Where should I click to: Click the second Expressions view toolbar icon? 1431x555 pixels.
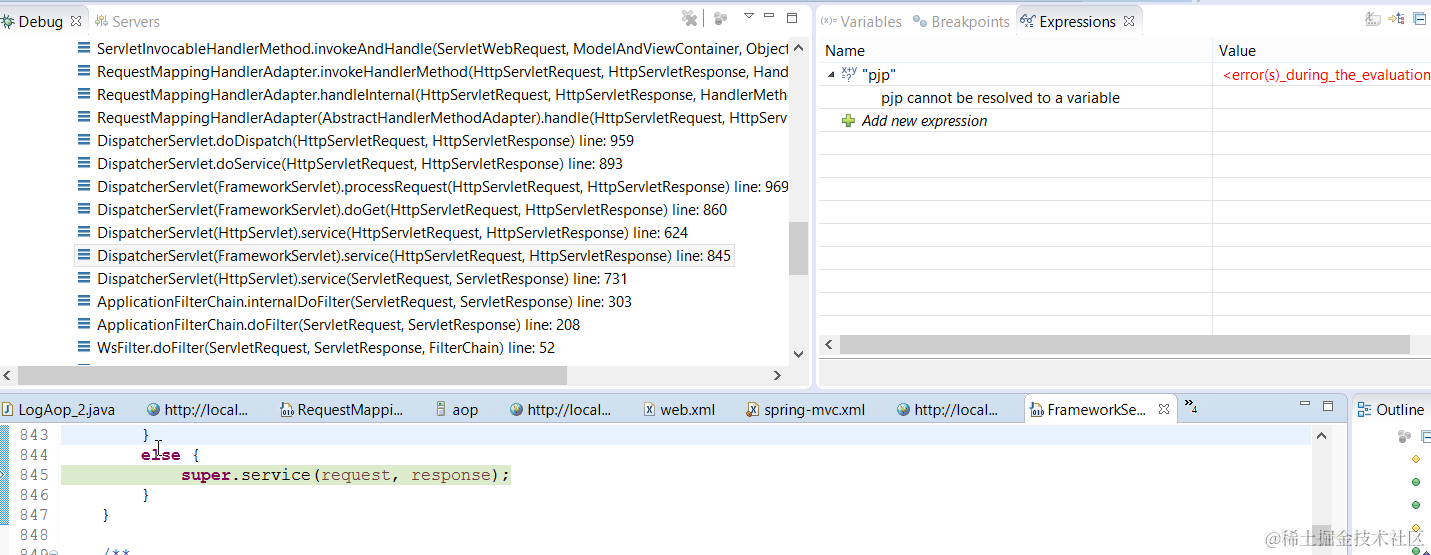point(1396,18)
